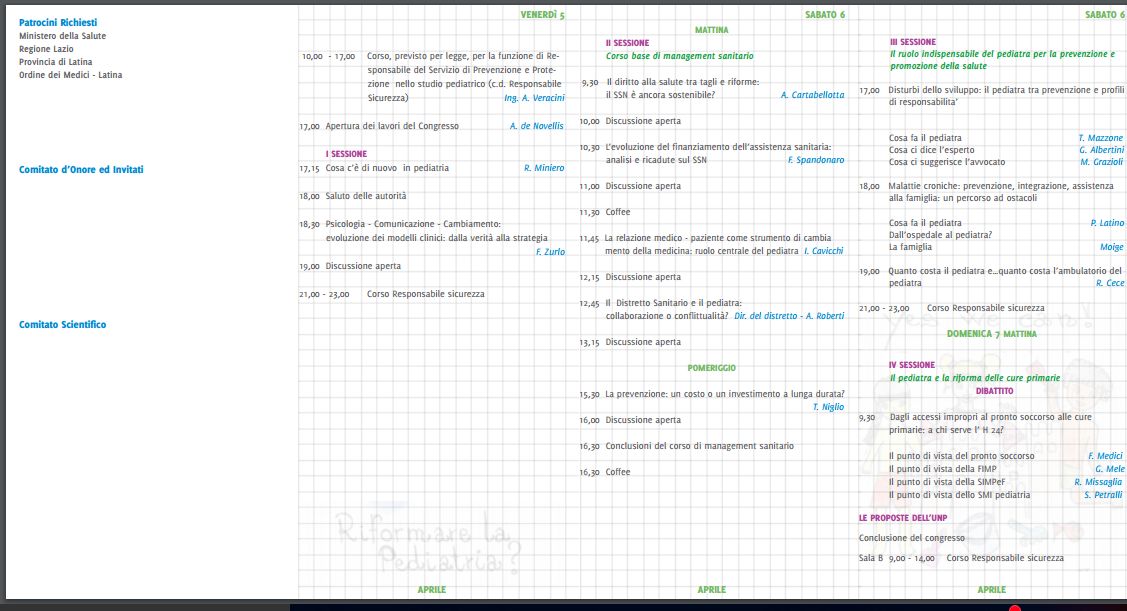Click the "VENERDÌ 5" day header

[542, 15]
